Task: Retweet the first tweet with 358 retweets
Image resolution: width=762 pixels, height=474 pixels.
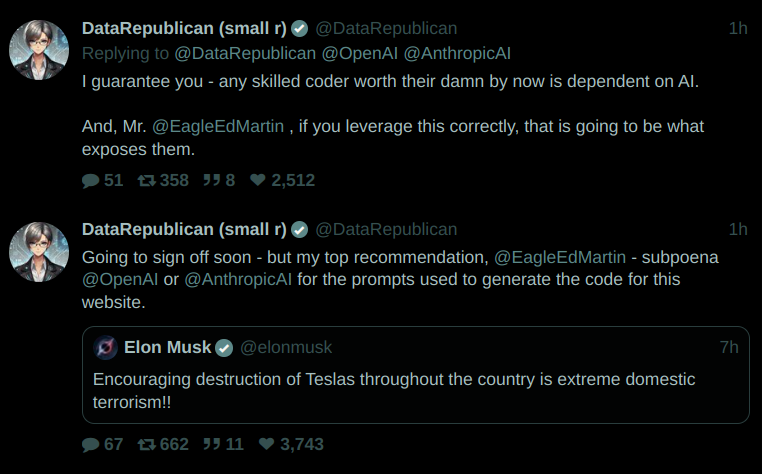Action: pos(145,180)
